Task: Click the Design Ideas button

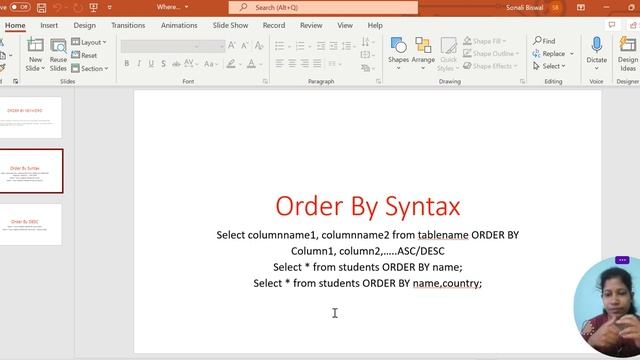Action: [x=628, y=53]
